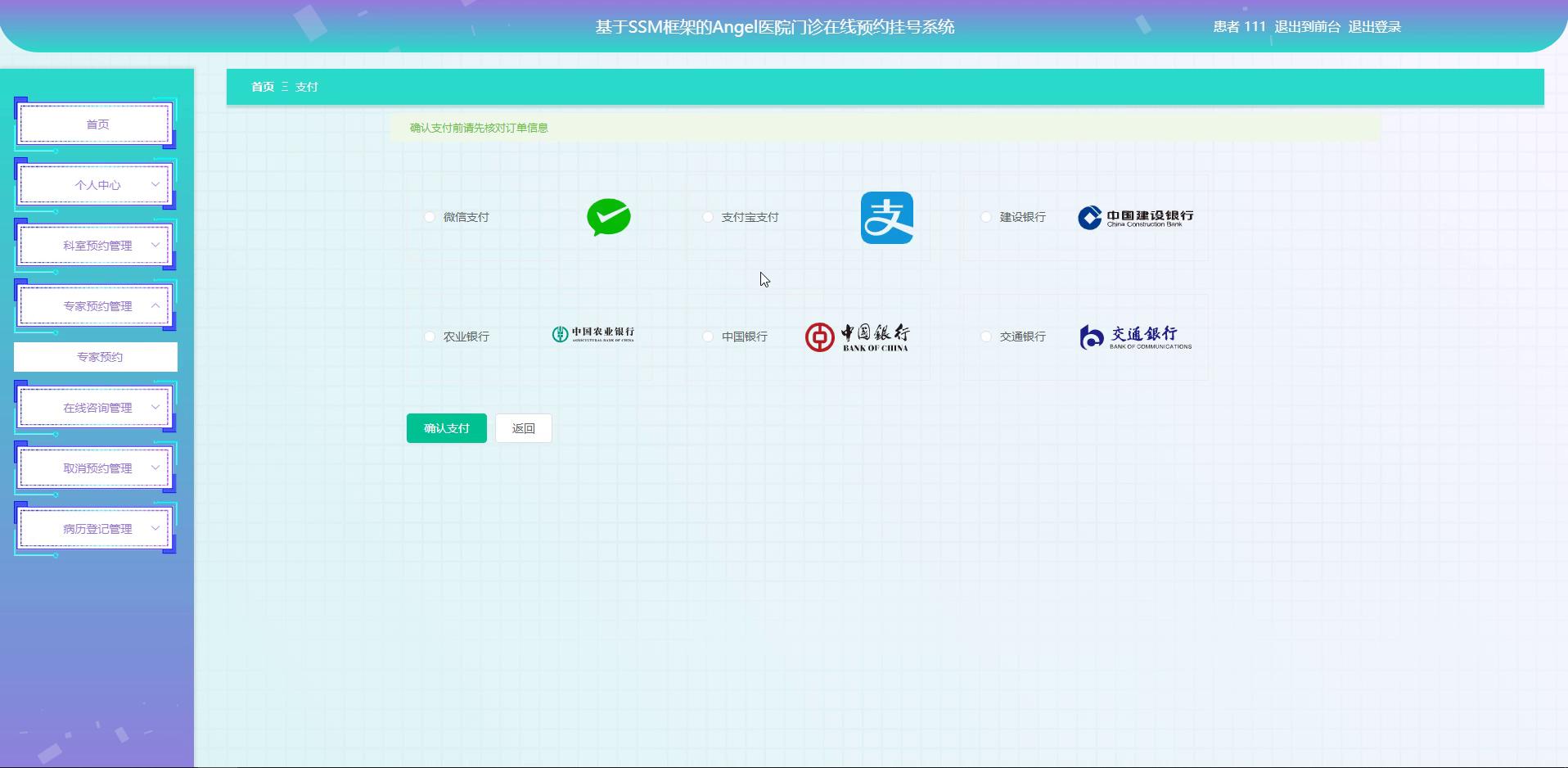Expand the 取消预约管理 menu chevron
This screenshot has width=1568, height=768.
pos(155,468)
